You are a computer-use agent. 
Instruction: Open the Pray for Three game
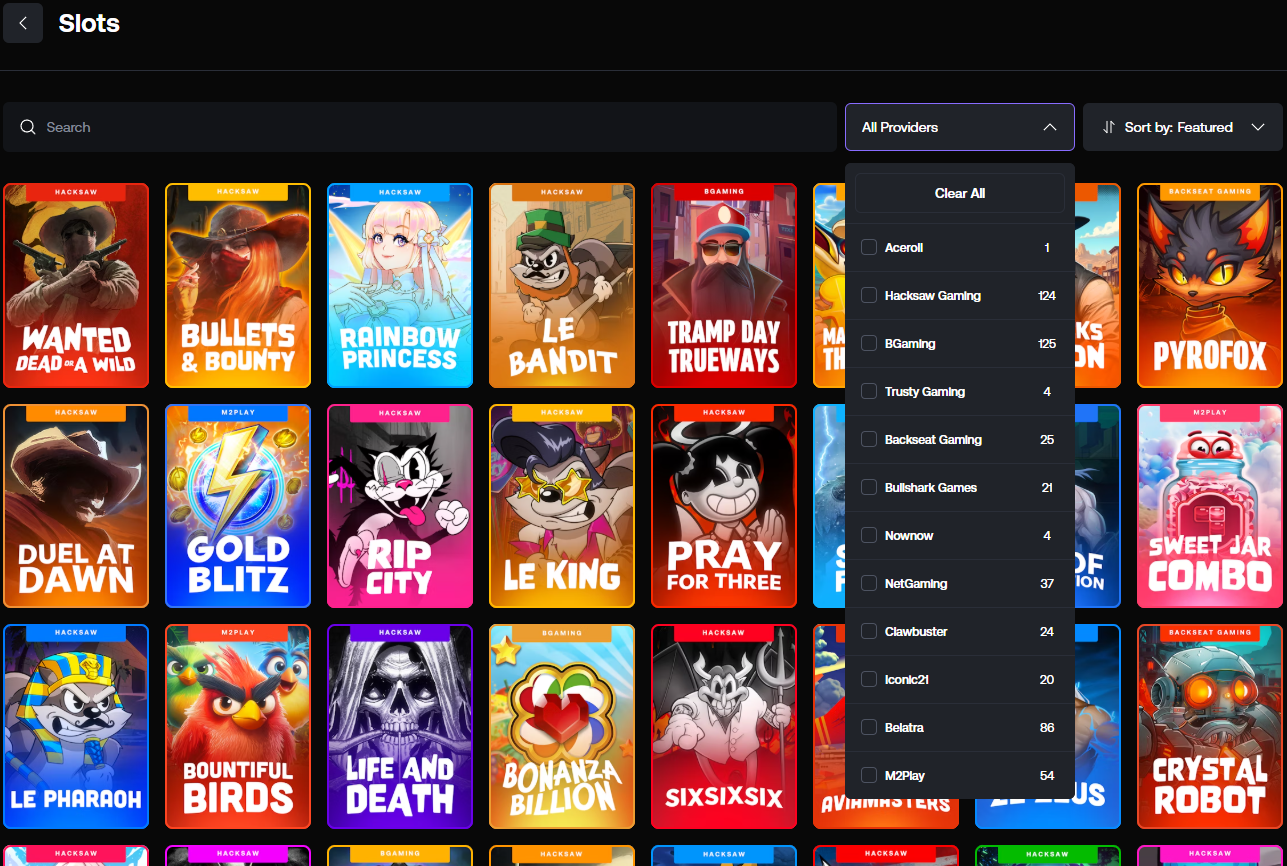724,506
